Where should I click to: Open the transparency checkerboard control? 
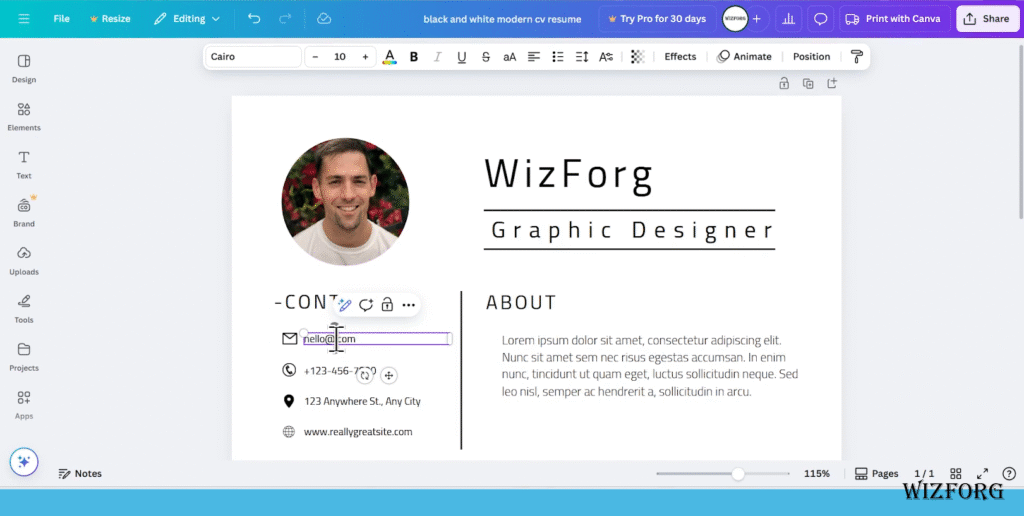point(637,57)
